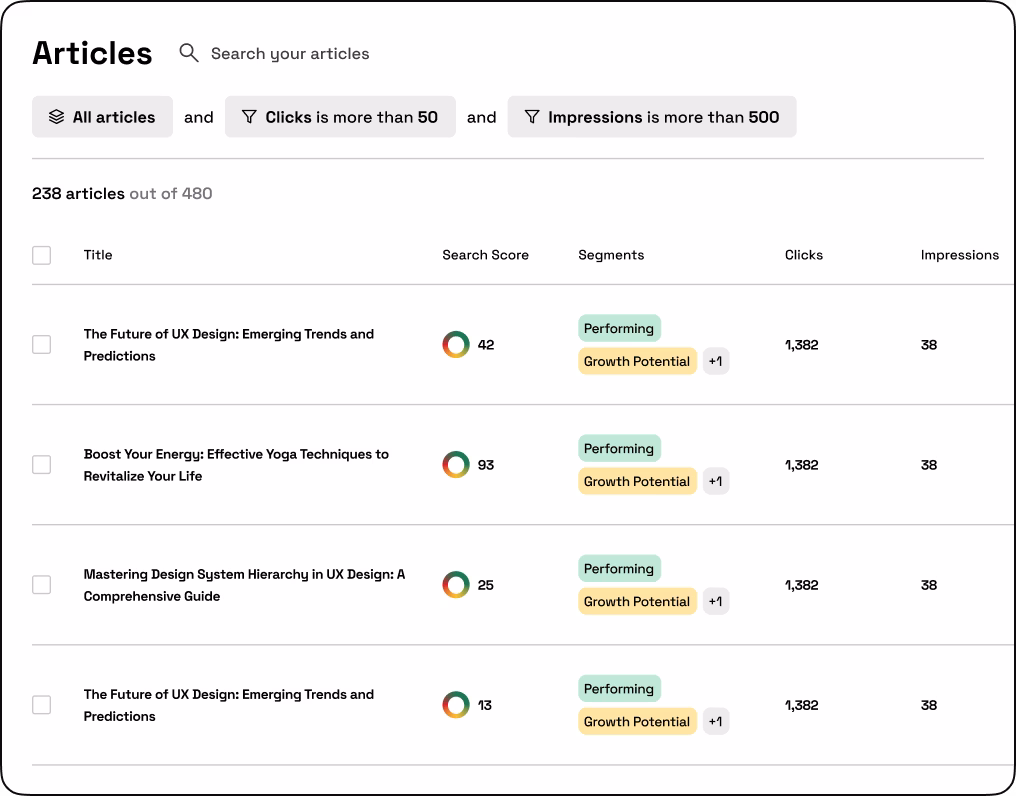The height and width of the screenshot is (796, 1016).
Task: Expand the +1 segments badge in first row
Action: tap(715, 361)
